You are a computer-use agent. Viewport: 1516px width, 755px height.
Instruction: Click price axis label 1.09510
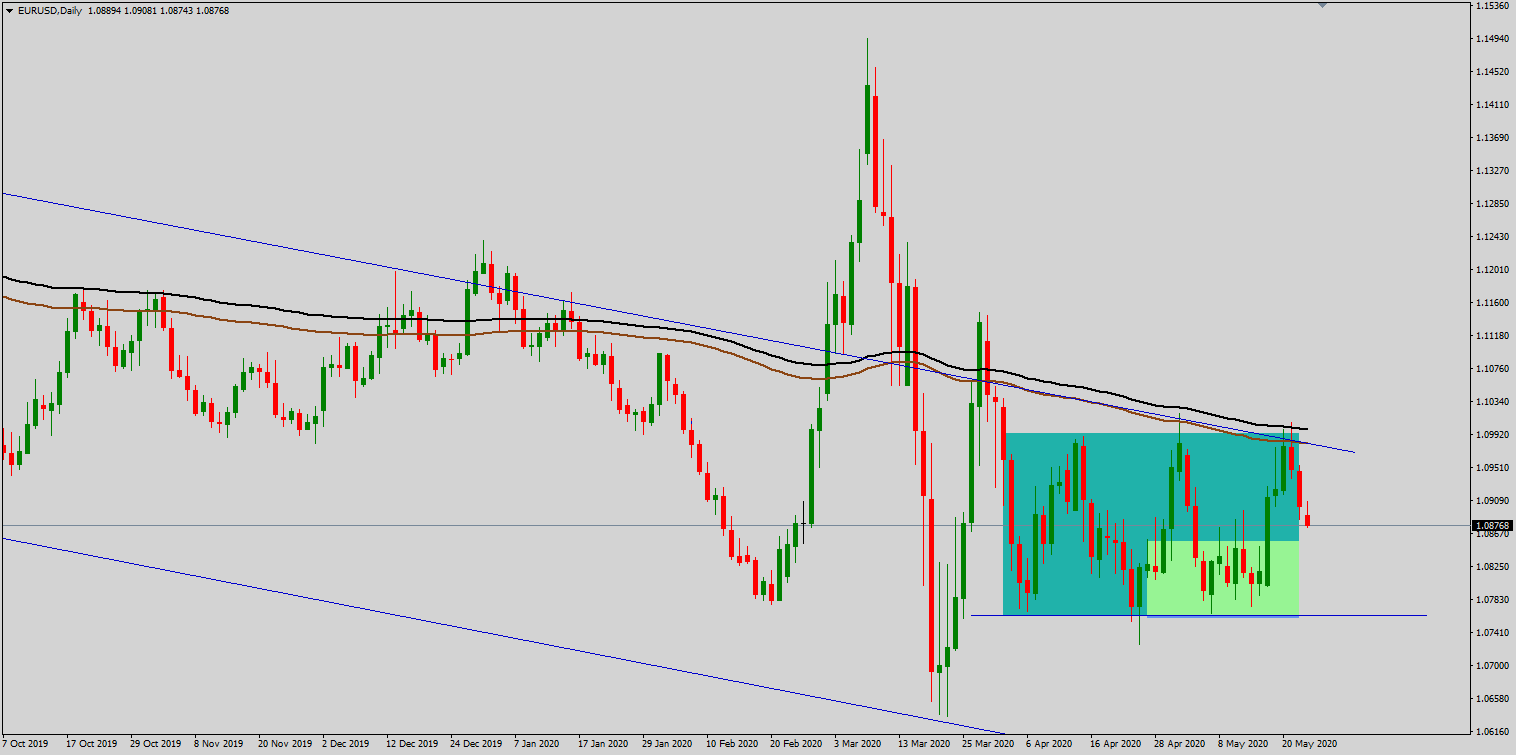(x=1492, y=468)
